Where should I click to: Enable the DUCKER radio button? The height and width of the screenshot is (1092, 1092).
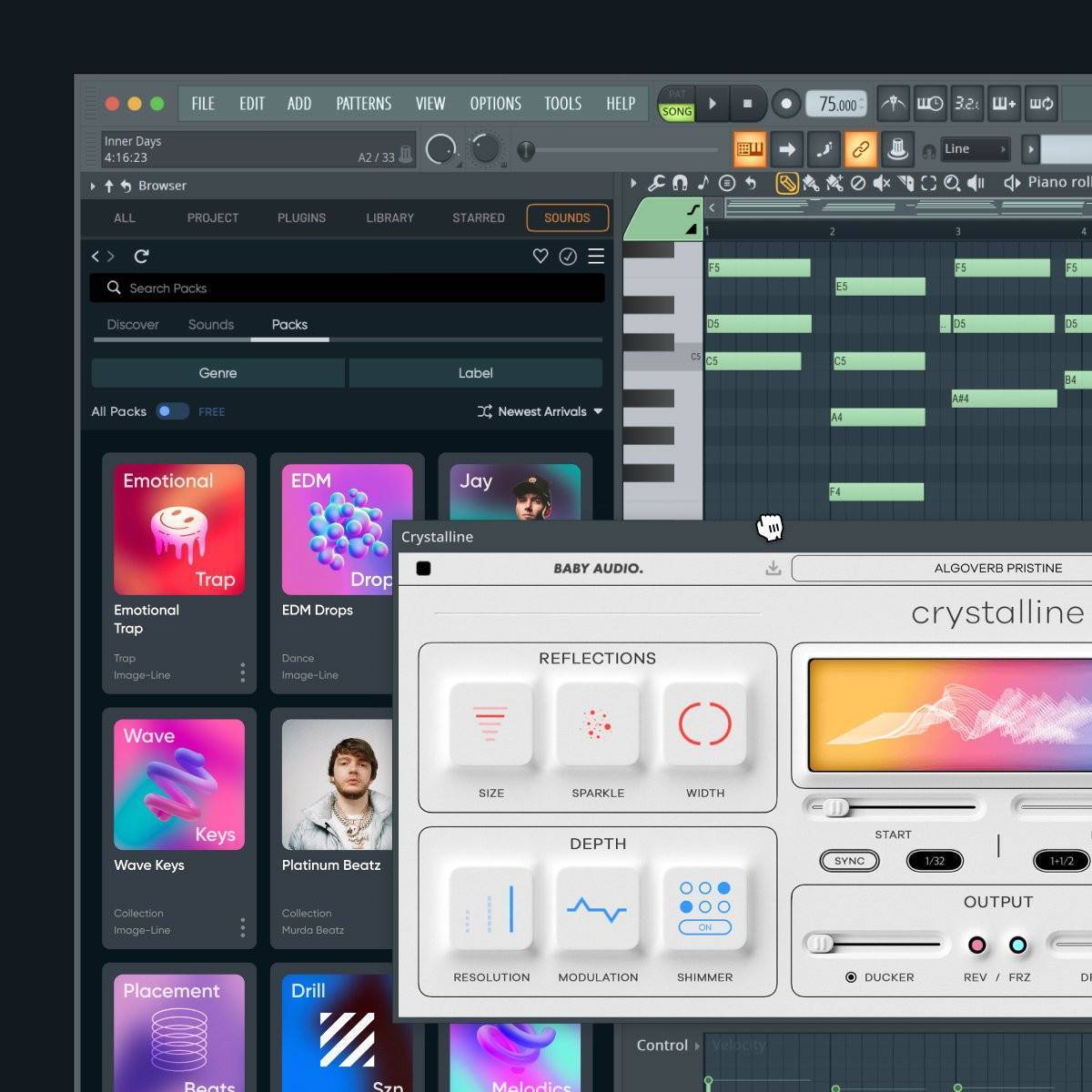pyautogui.click(x=851, y=977)
